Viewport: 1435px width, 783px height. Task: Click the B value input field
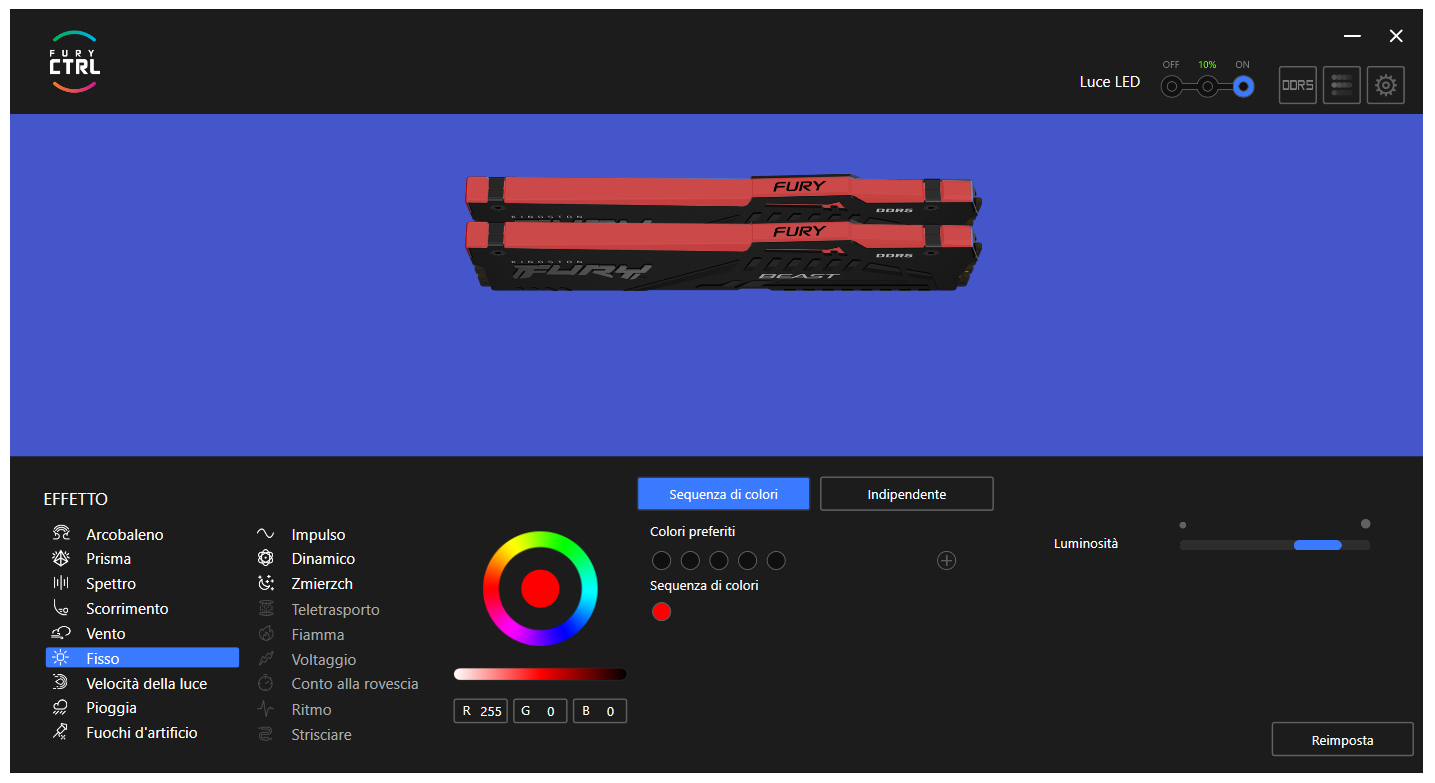pyautogui.click(x=600, y=711)
